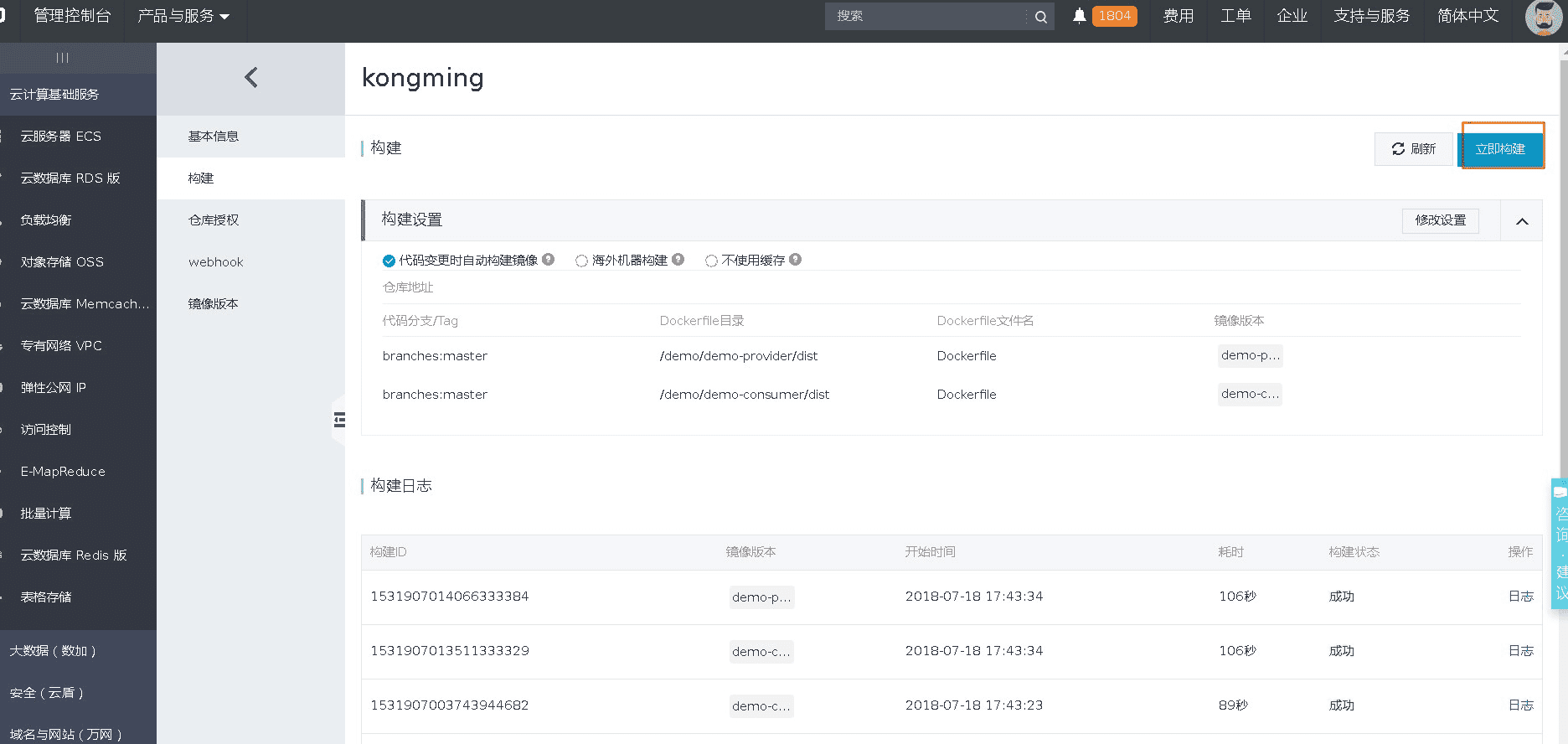This screenshot has height=744, width=1568.
Task: Toggle 代码变更时自动构建镜像 option
Action: coord(389,261)
